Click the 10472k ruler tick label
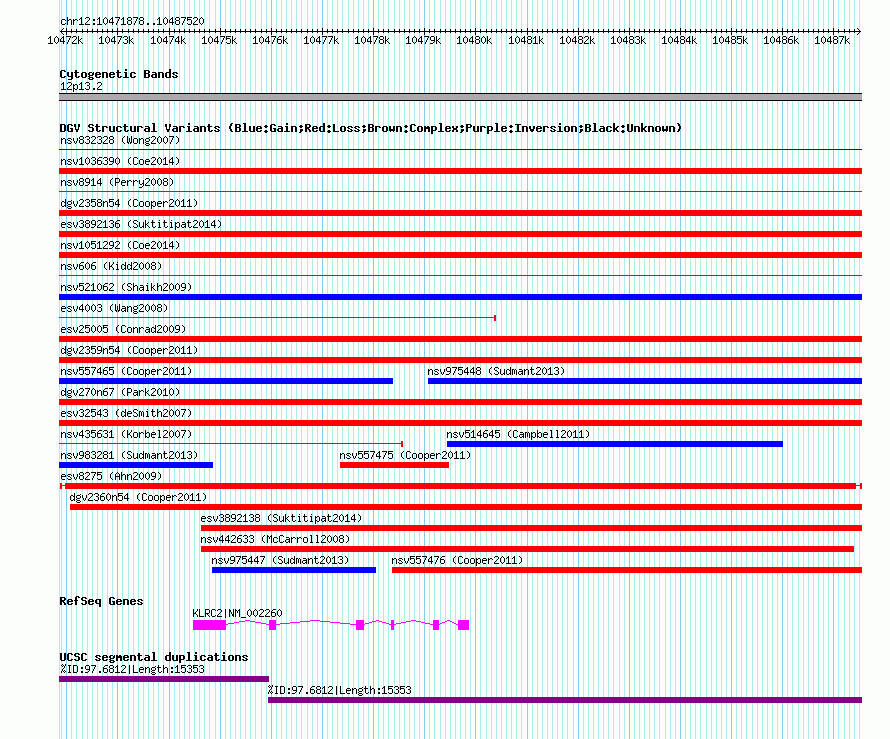The image size is (890, 739). [x=65, y=40]
